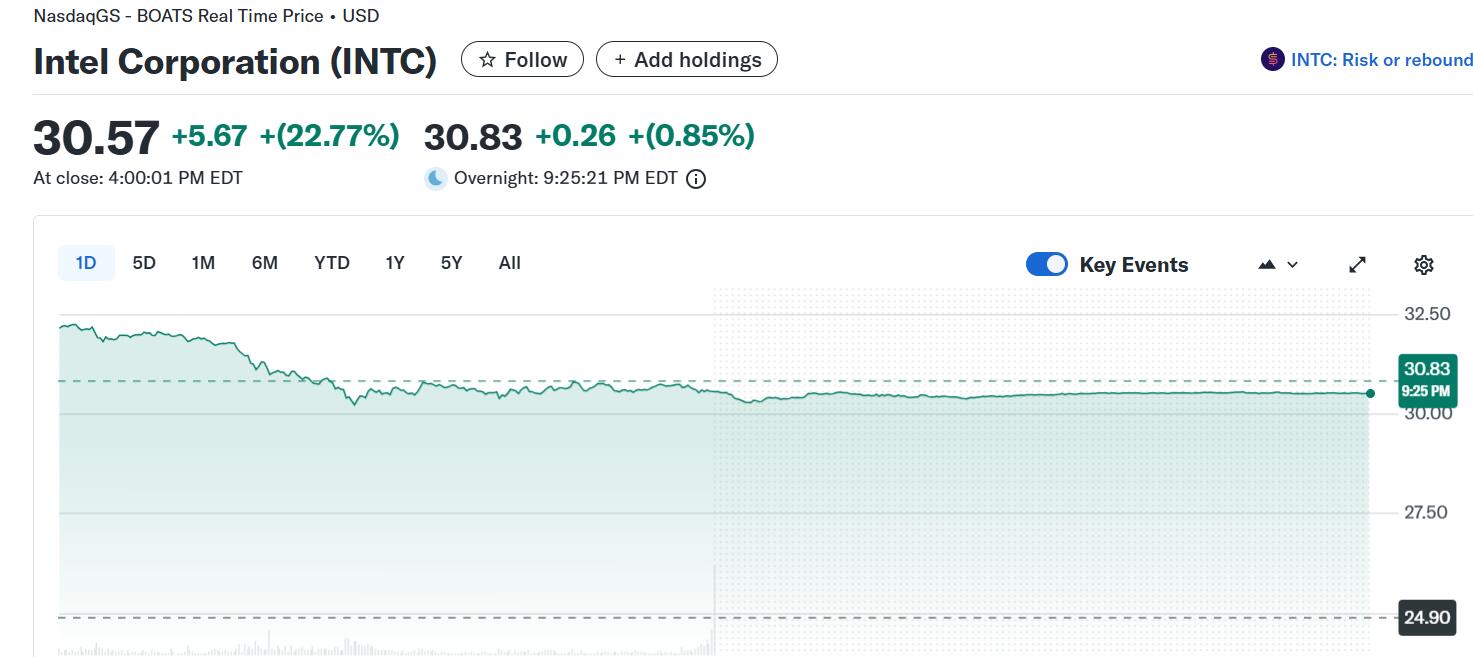Open chart settings gear icon
The image size is (1473, 657).
[1424, 265]
